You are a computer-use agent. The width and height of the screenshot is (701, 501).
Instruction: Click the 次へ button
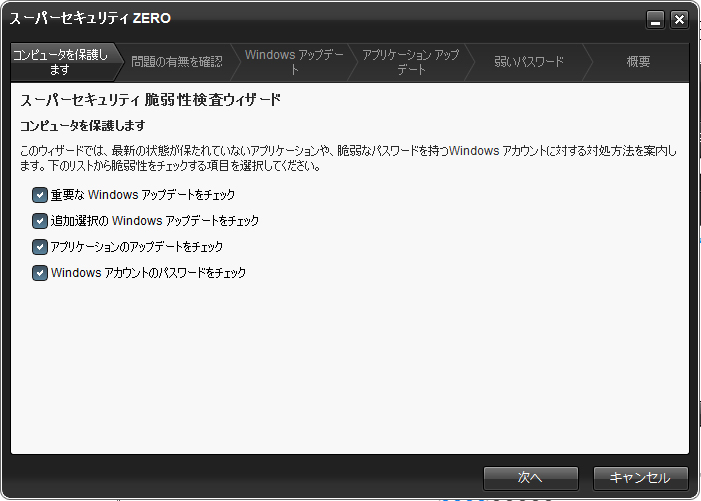531,478
